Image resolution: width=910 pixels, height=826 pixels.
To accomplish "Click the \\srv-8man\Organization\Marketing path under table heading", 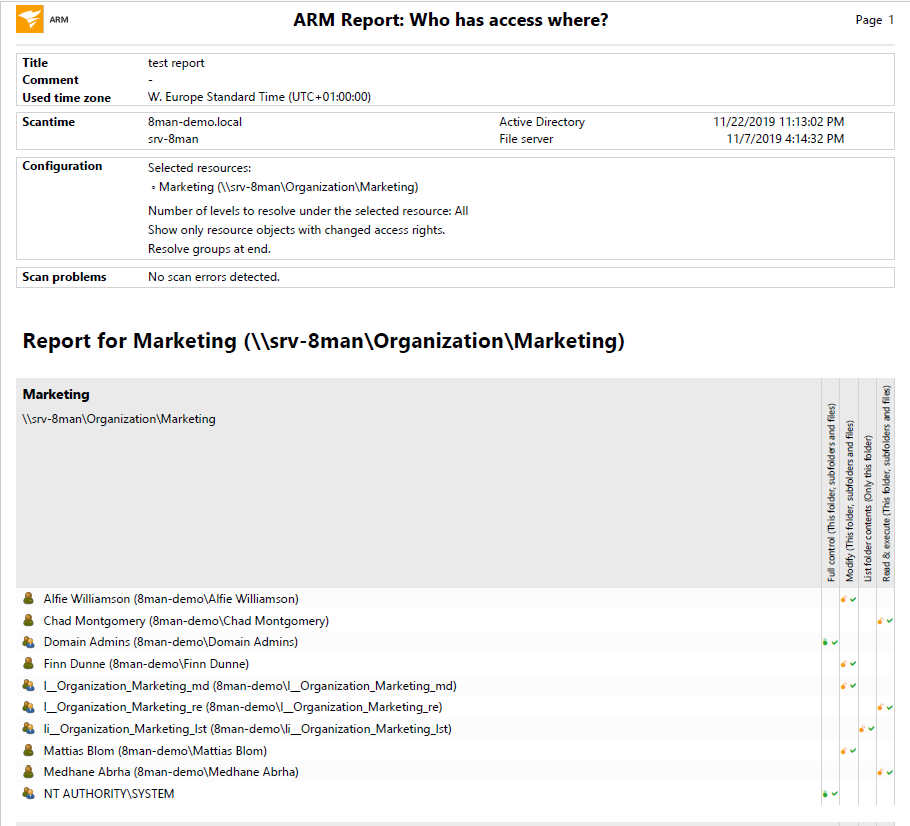I will pyautogui.click(x=119, y=419).
